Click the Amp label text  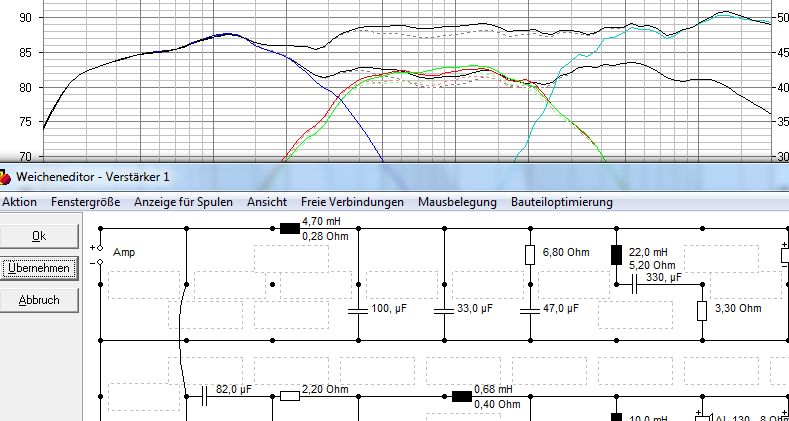tap(124, 252)
